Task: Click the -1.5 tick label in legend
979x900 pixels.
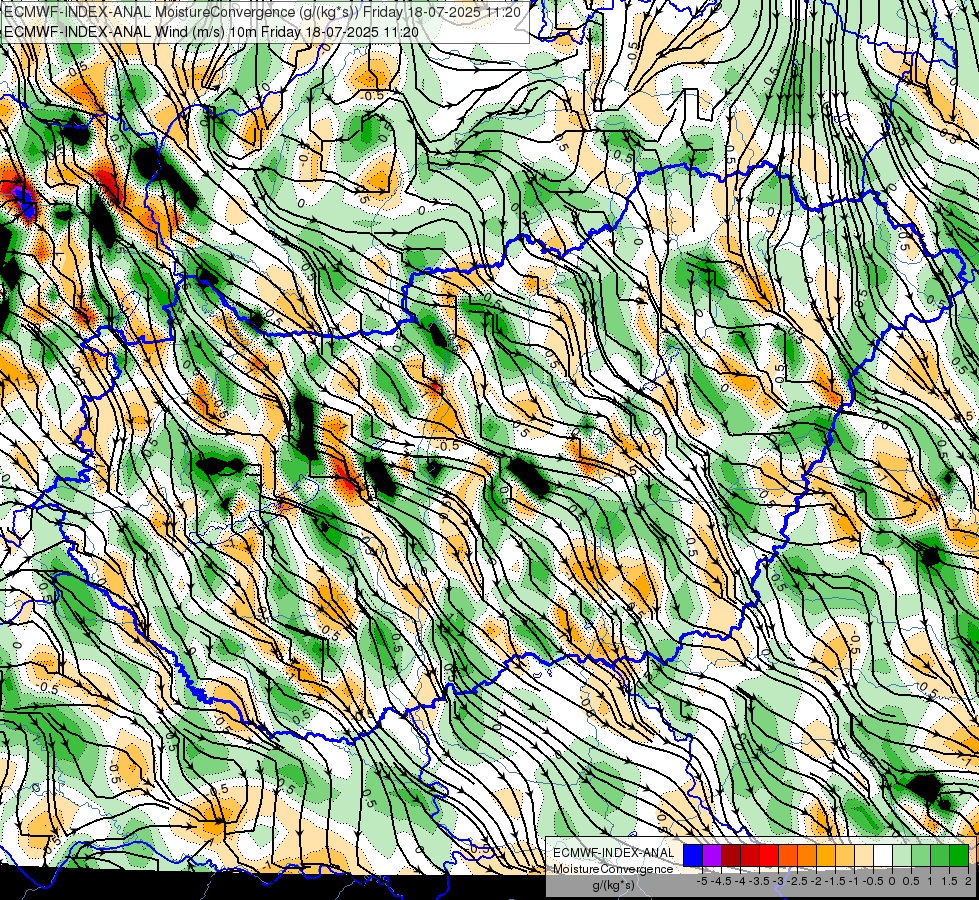Action: pos(835,881)
